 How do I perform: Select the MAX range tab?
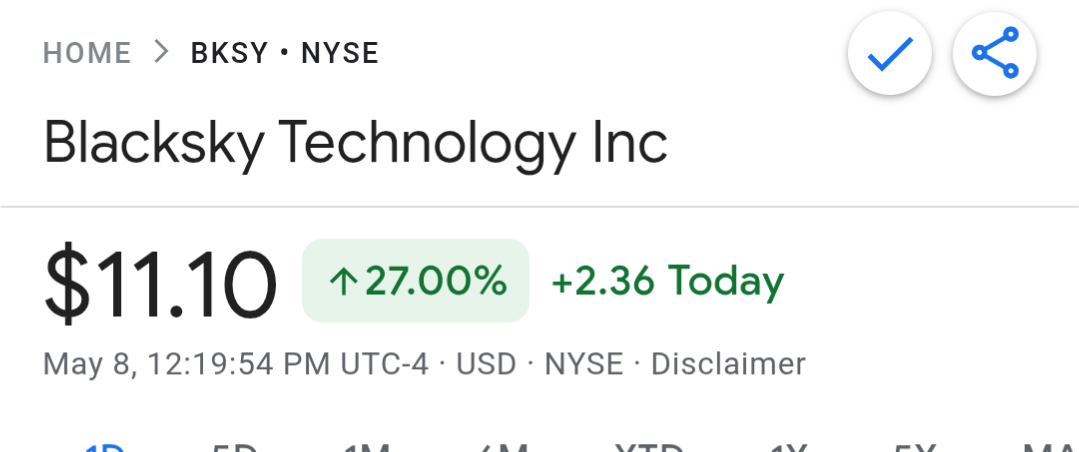point(1050,447)
